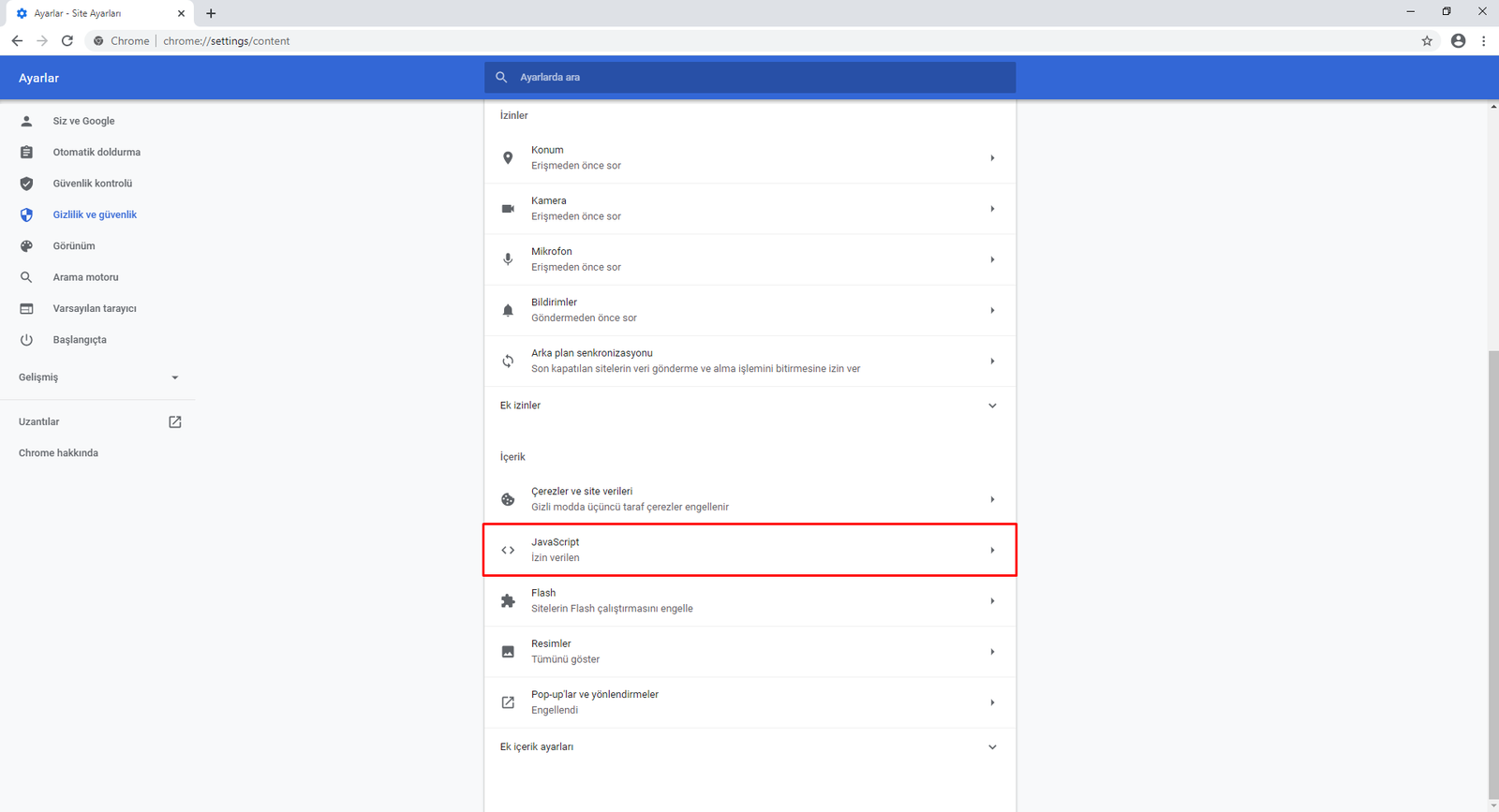Viewport: 1499px width, 812px height.
Task: Click the reload page icon
Action: (67, 41)
